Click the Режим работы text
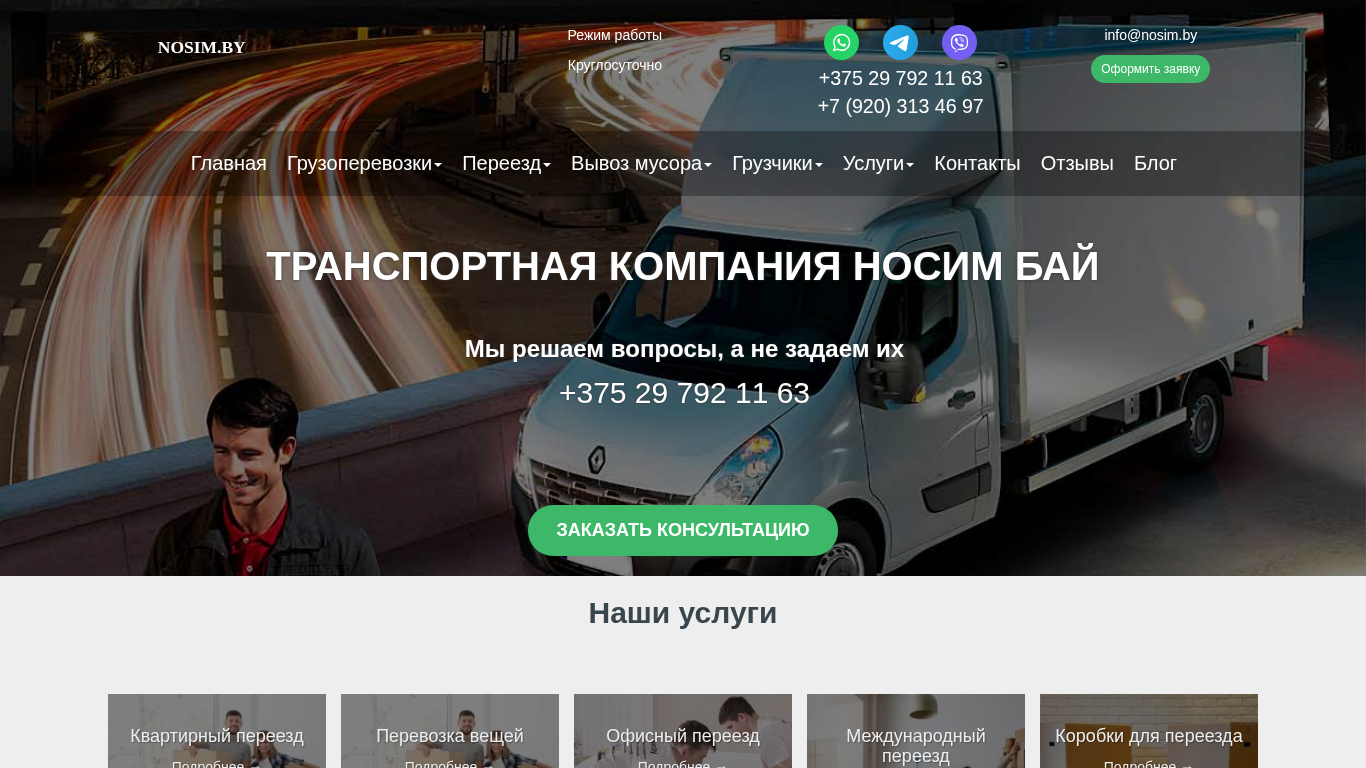This screenshot has width=1366, height=768. tap(615, 35)
